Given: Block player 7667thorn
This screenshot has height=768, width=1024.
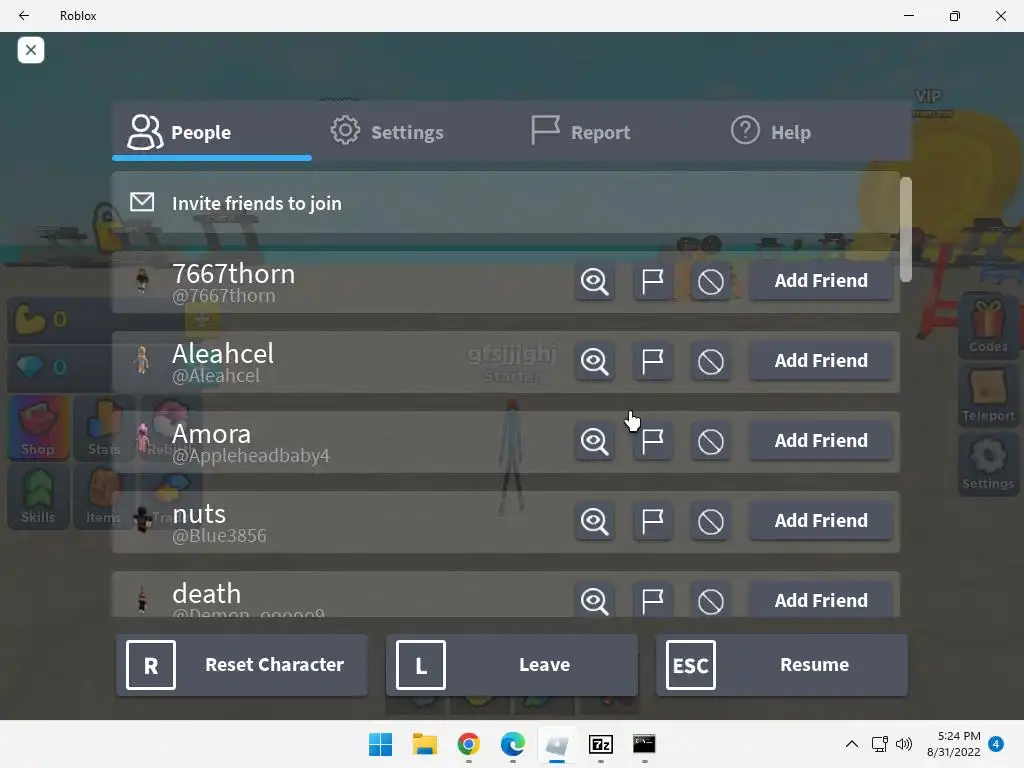Looking at the screenshot, I should click(711, 281).
